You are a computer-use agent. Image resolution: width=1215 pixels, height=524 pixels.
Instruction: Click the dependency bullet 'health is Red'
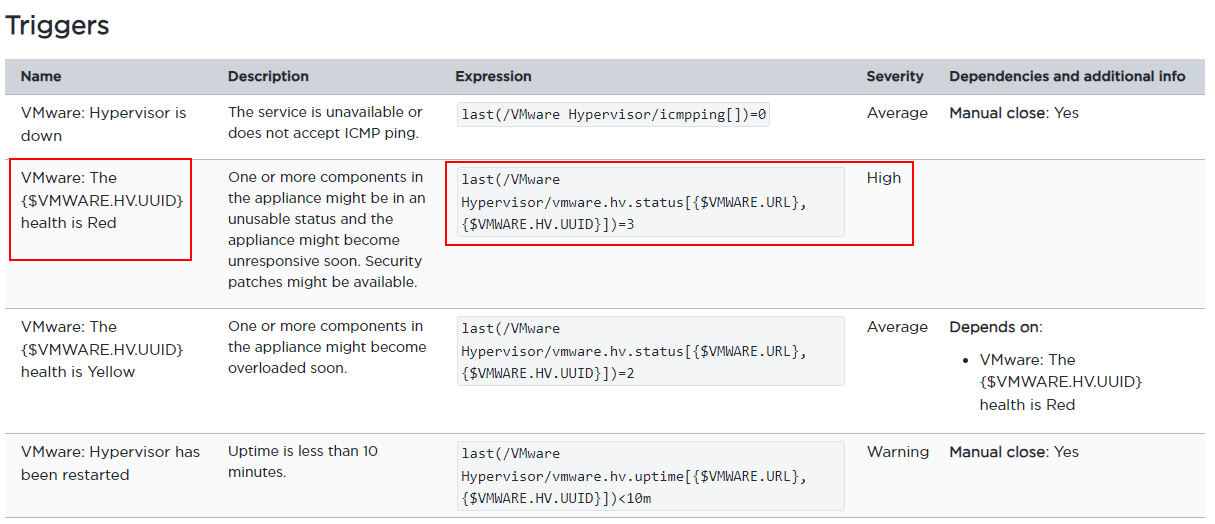(1060, 382)
